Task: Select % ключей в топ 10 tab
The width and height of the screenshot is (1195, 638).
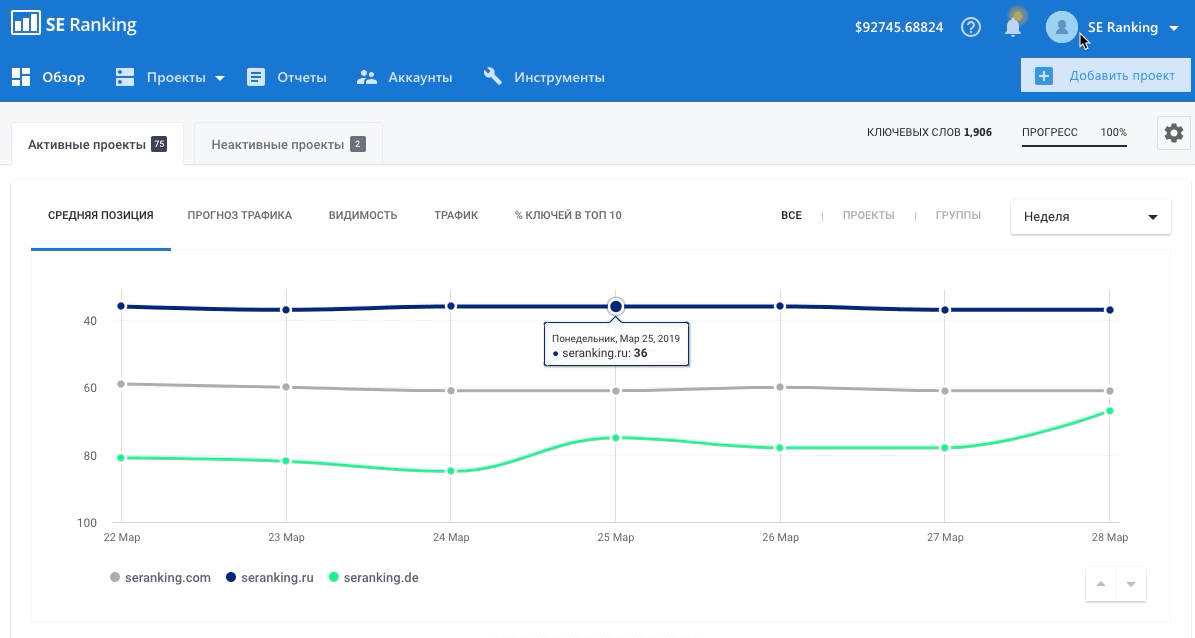Action: (568, 216)
